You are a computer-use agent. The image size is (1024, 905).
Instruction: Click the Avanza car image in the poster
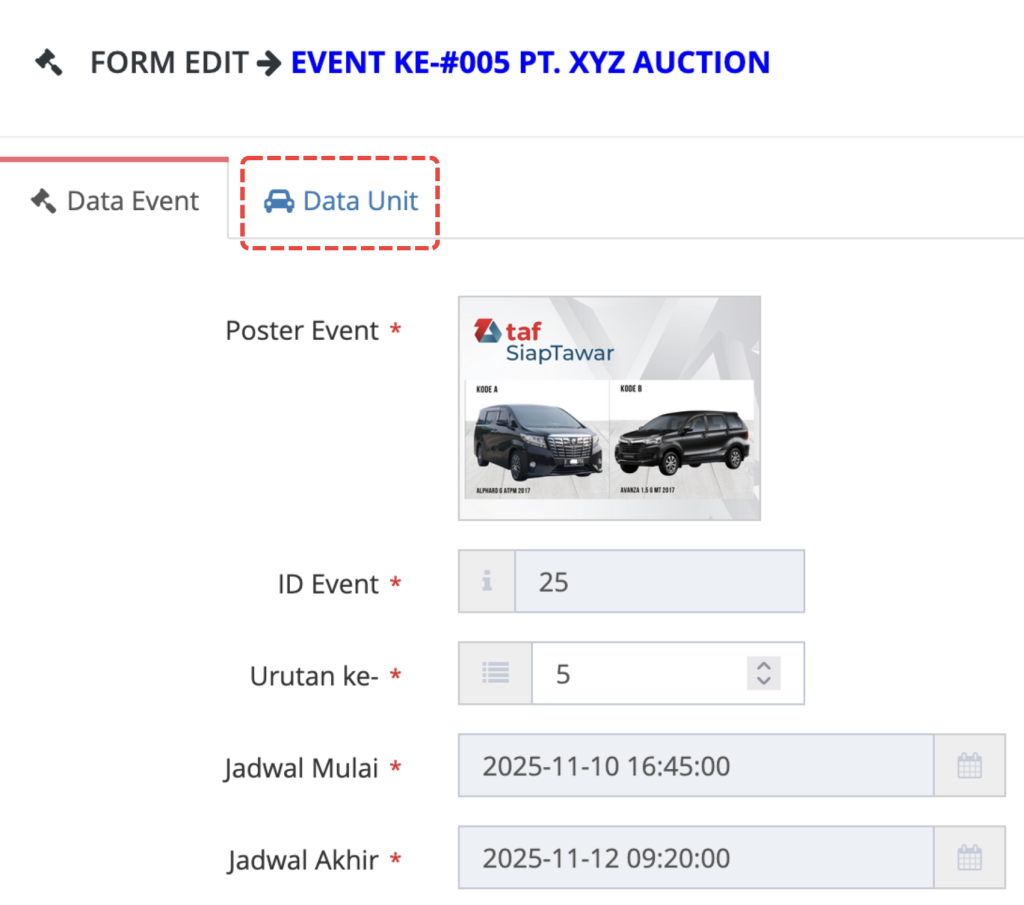click(x=680, y=441)
